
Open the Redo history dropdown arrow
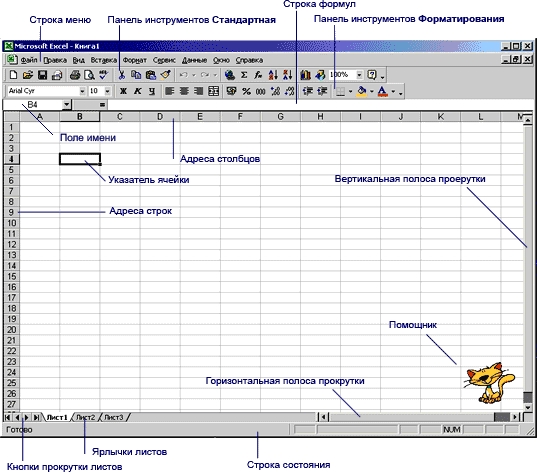(215, 75)
